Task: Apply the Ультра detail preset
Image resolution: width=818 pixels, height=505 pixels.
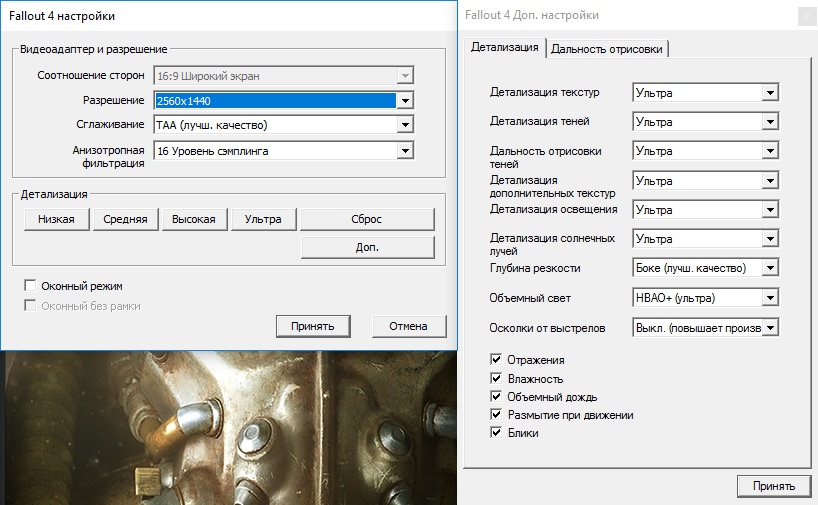Action: pyautogui.click(x=263, y=219)
